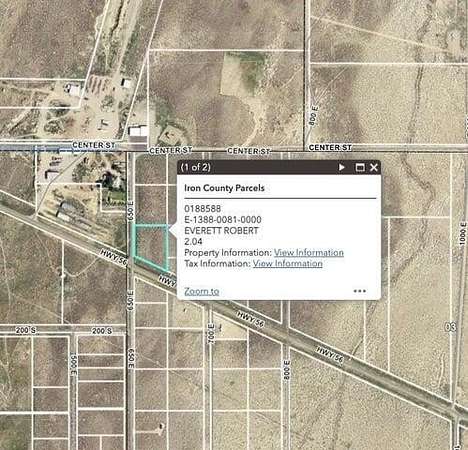Maximize the parcel info popup
The height and width of the screenshot is (450, 468).
360,167
